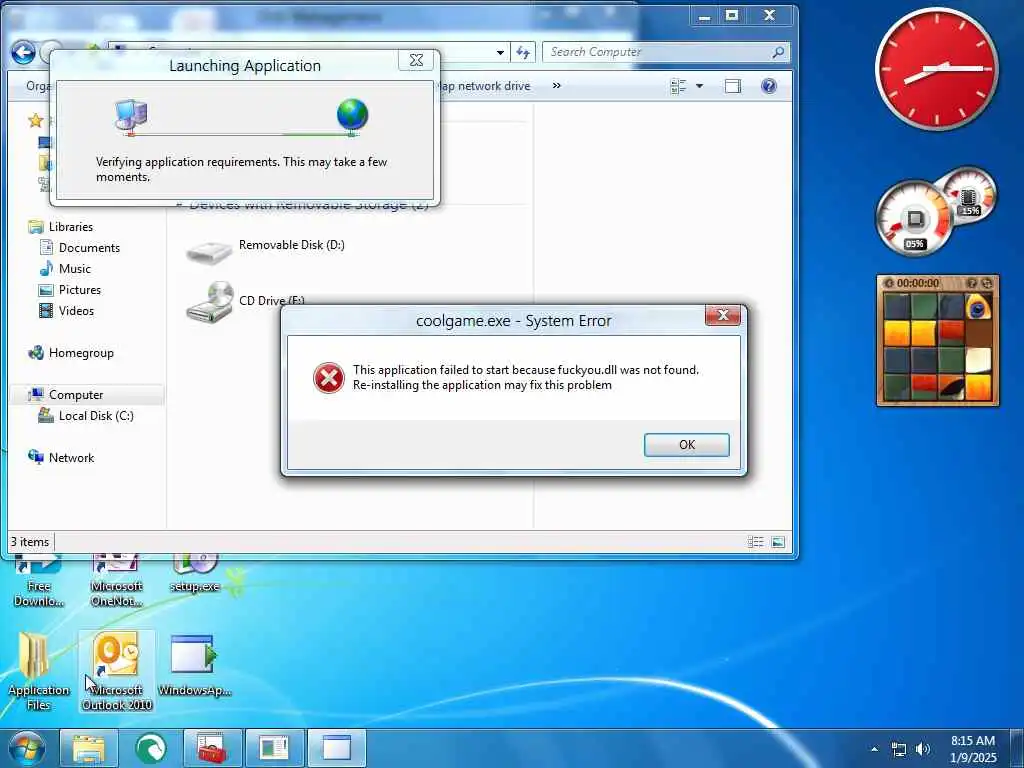Maximize the Computer Explorer window
Image resolution: width=1024 pixels, height=768 pixels.
coord(732,16)
